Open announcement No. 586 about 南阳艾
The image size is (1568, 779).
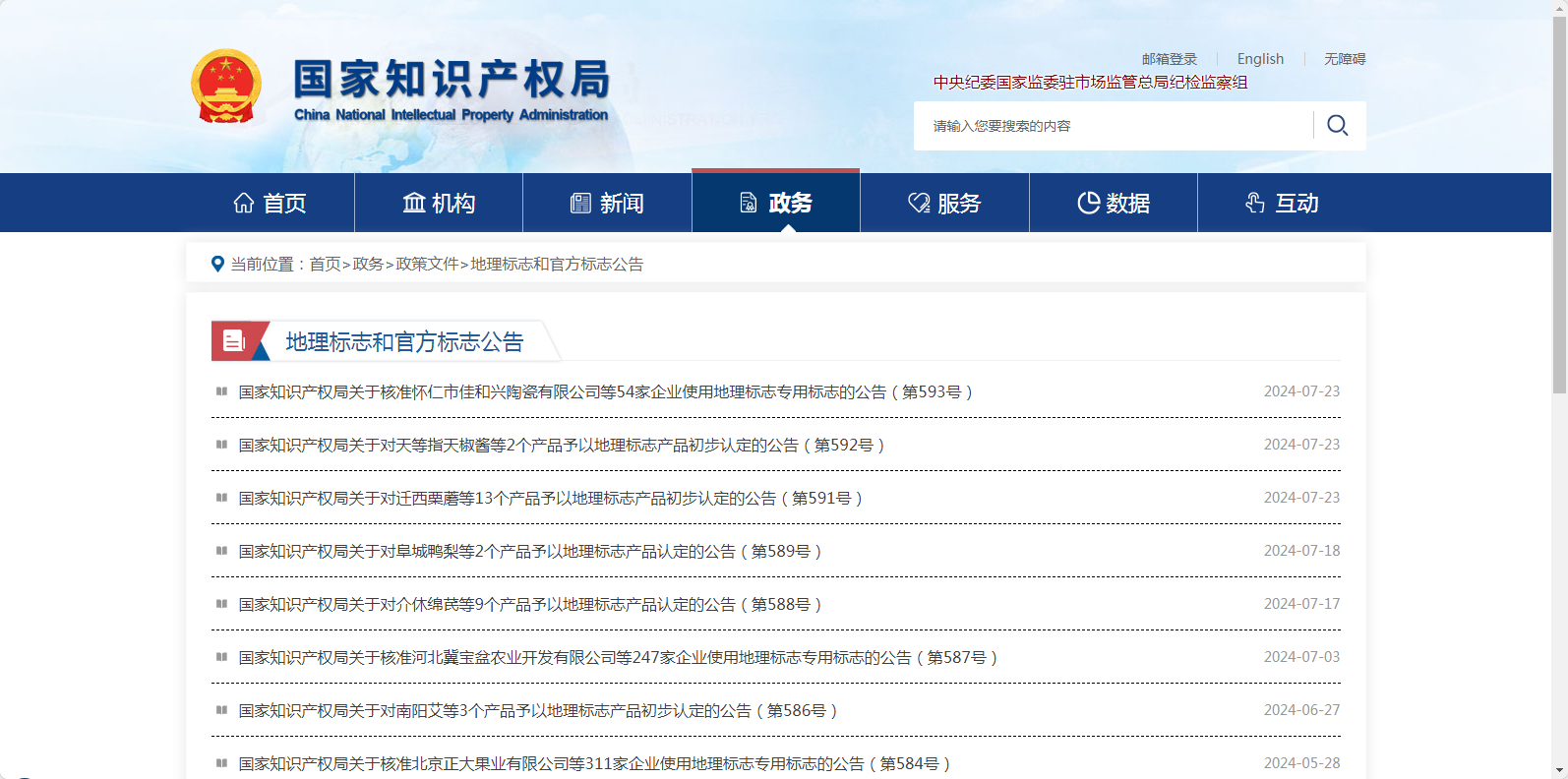[x=537, y=710]
